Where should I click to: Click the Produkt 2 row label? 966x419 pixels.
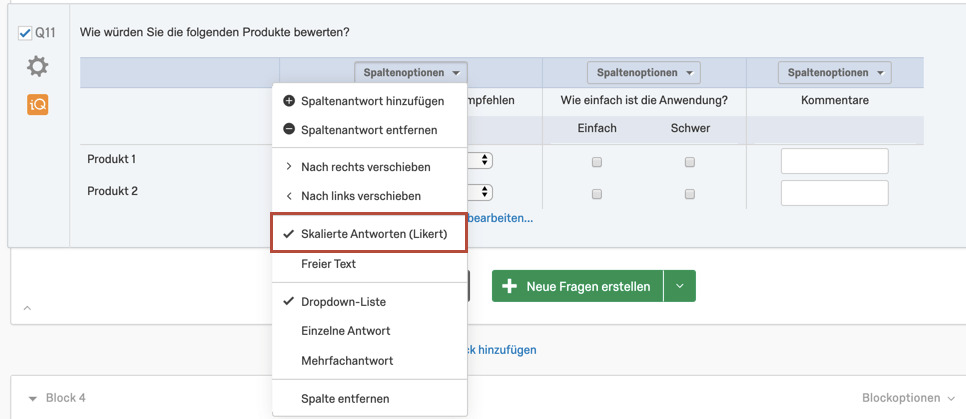pyautogui.click(x=112, y=191)
